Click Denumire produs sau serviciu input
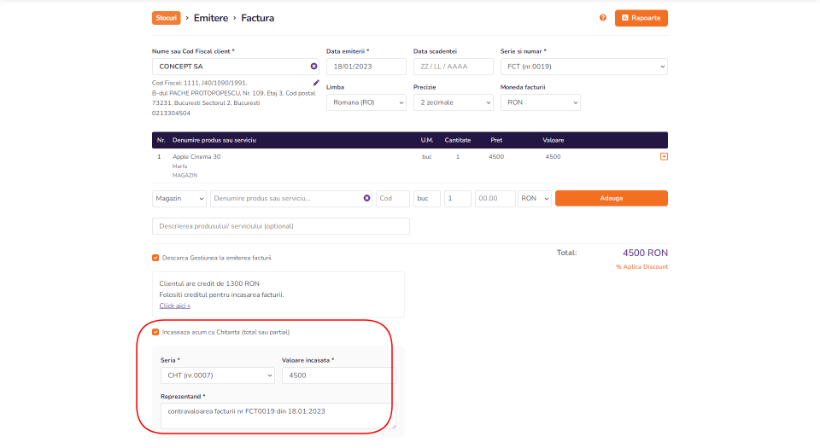Viewport: 820px width, 448px height. point(291,198)
